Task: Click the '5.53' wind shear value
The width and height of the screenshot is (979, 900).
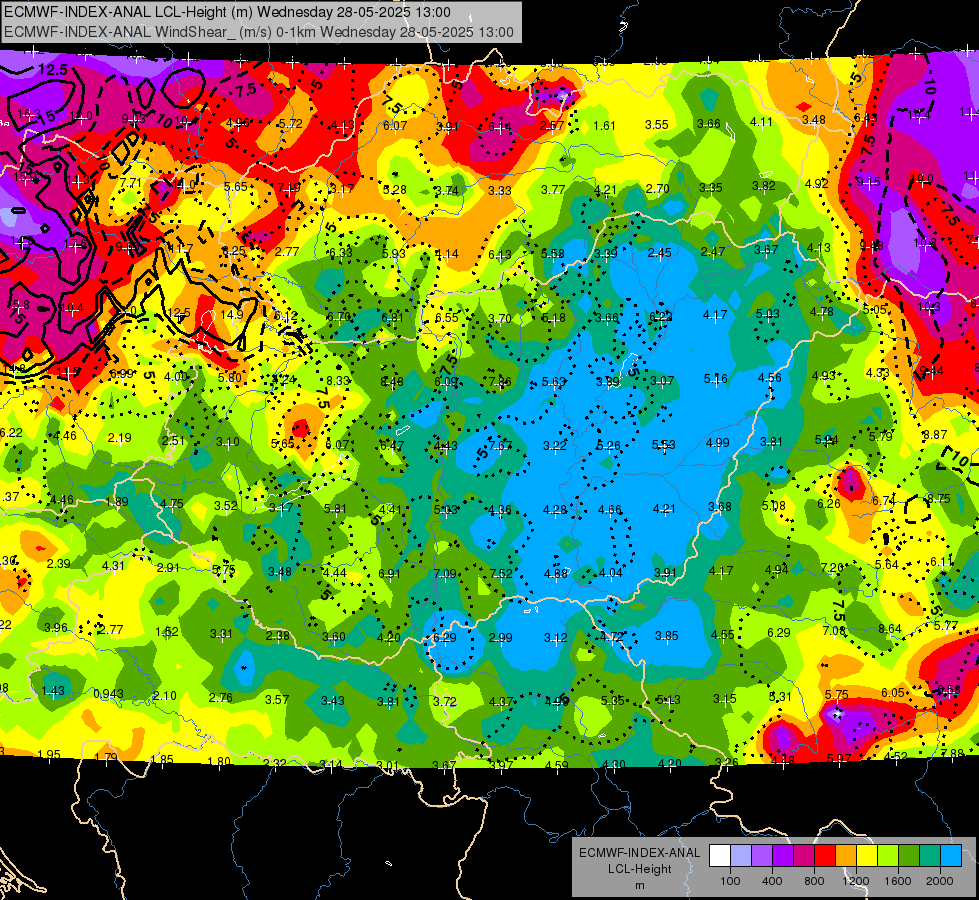Action: click(x=664, y=445)
